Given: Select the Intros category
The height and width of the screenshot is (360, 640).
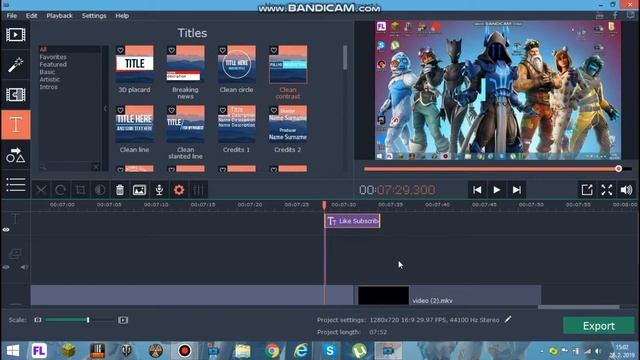Looking at the screenshot, I should coord(48,87).
